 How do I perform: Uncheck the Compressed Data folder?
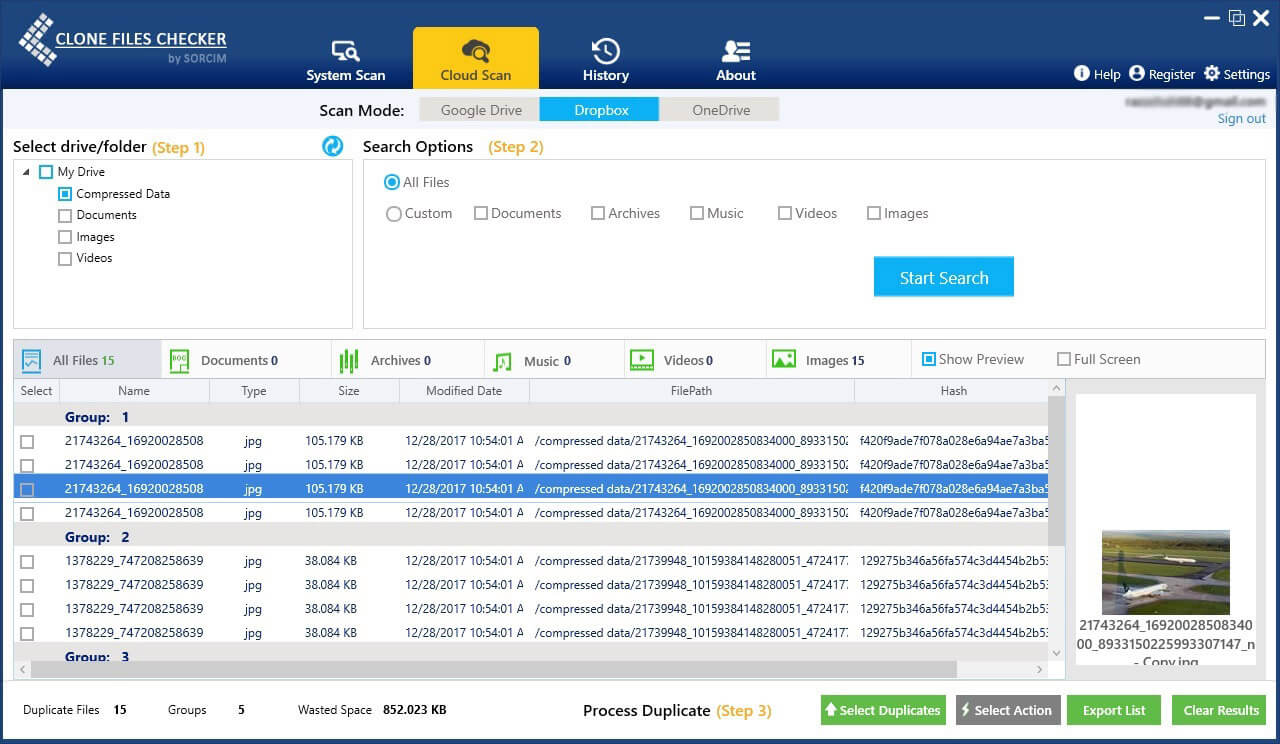click(x=65, y=194)
